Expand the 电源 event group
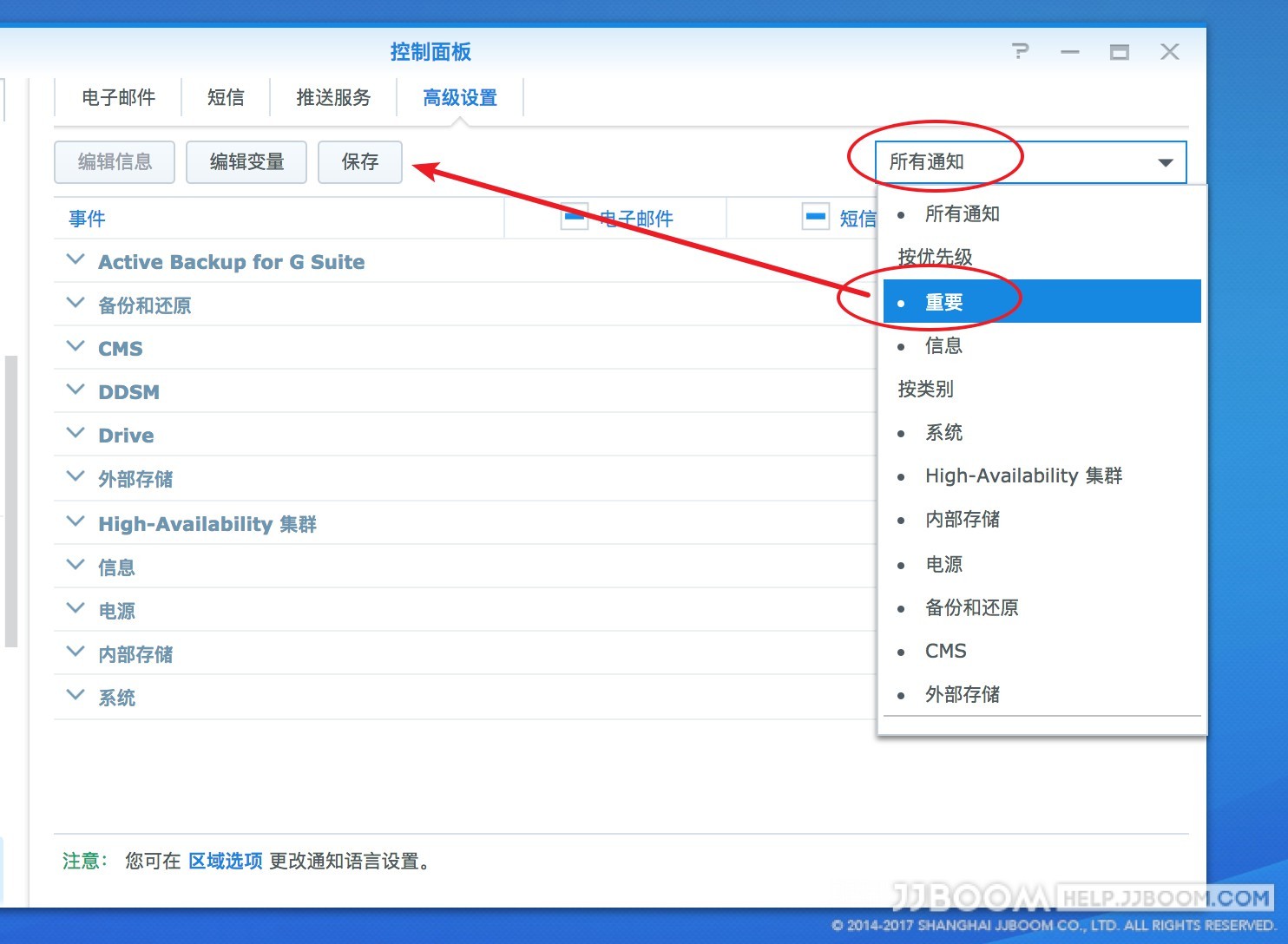 tap(76, 609)
